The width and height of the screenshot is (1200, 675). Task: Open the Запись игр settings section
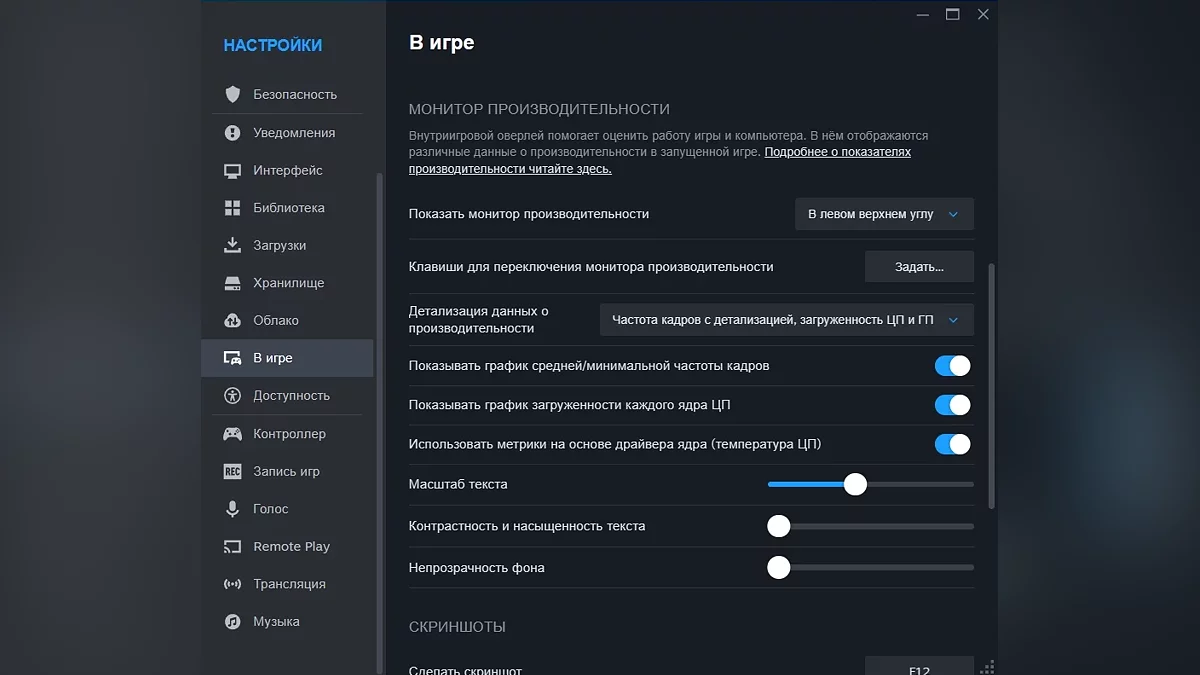[x=286, y=471]
